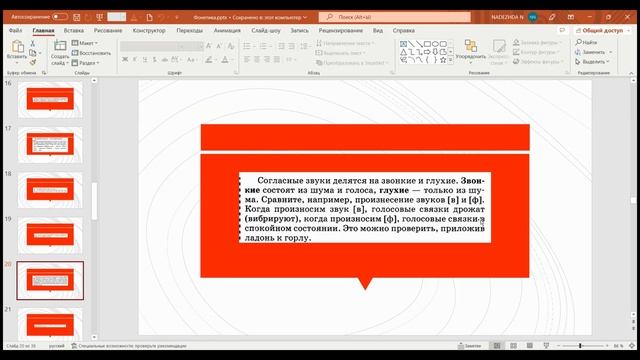Click the Создать слайд icon
Image resolution: width=640 pixels, height=360 pixels.
(x=60, y=46)
